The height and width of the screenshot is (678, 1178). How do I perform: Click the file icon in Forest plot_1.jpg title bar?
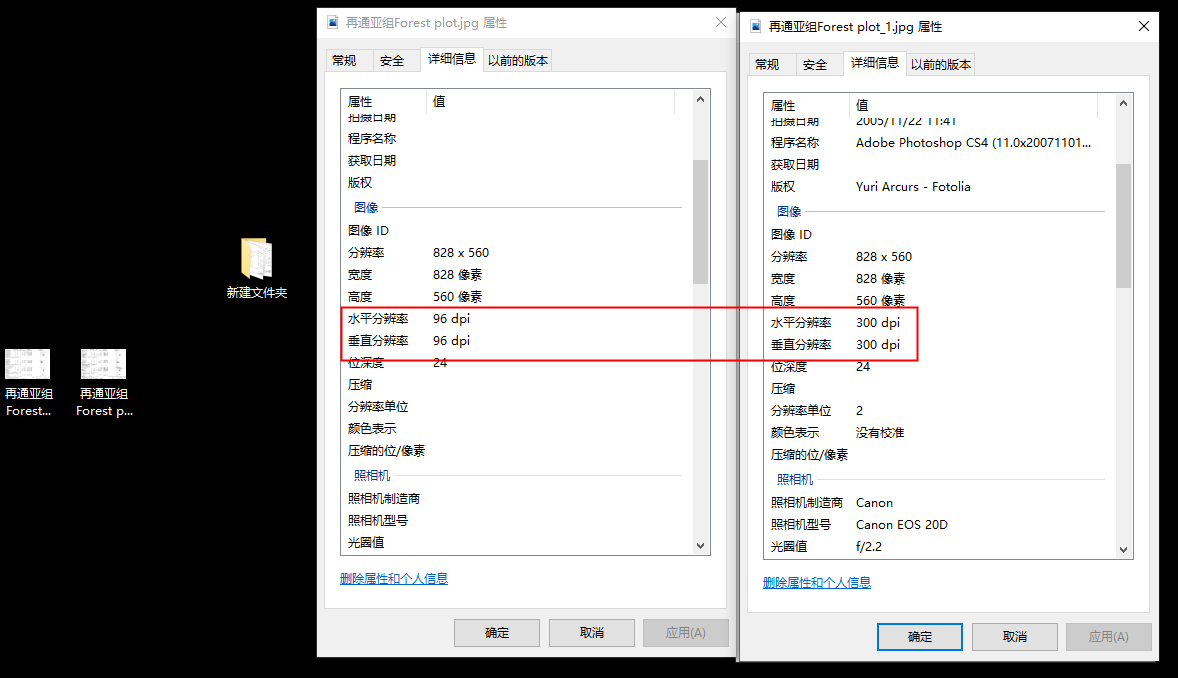[x=756, y=26]
